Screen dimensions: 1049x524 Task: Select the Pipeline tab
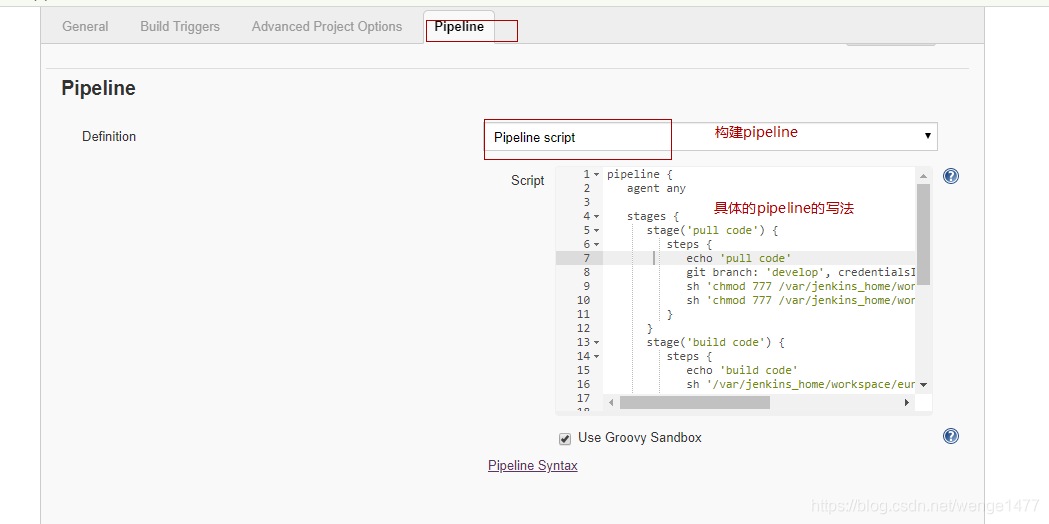click(459, 27)
